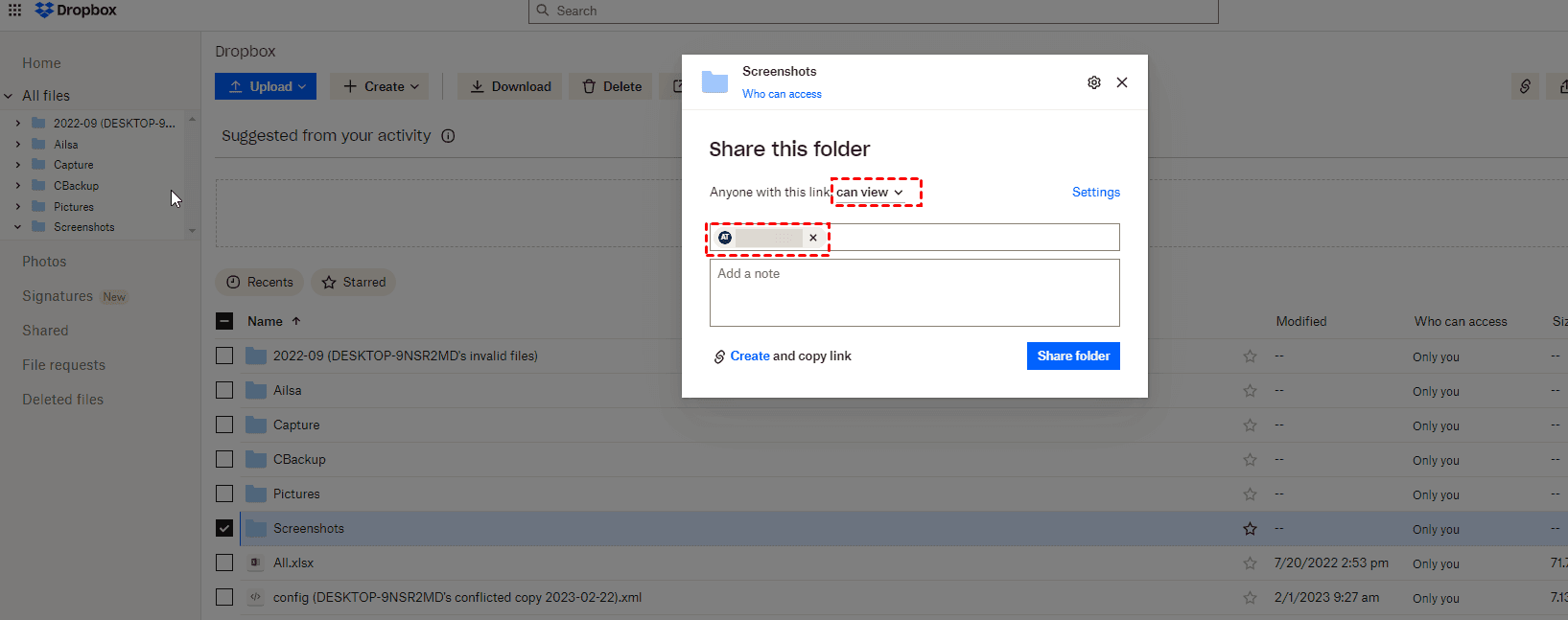Star the Screenshots folder row
Screen dimensions: 1568x620
point(1250,529)
